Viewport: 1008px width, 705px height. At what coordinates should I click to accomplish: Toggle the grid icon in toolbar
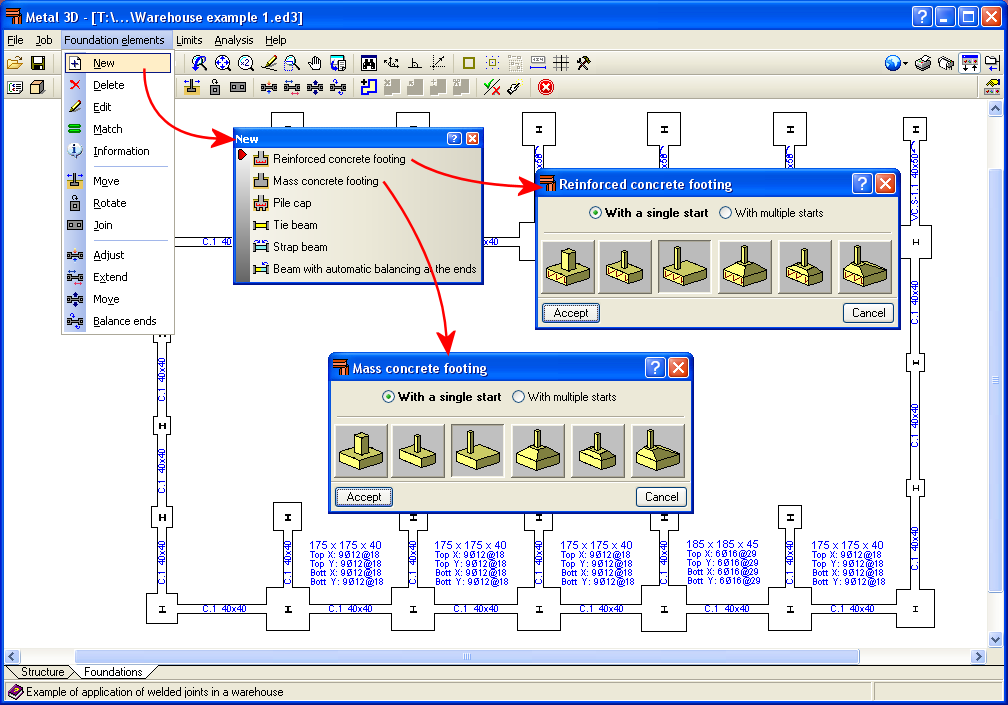point(561,63)
